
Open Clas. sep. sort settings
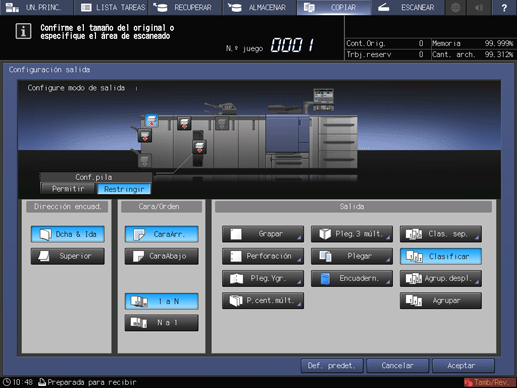click(441, 234)
